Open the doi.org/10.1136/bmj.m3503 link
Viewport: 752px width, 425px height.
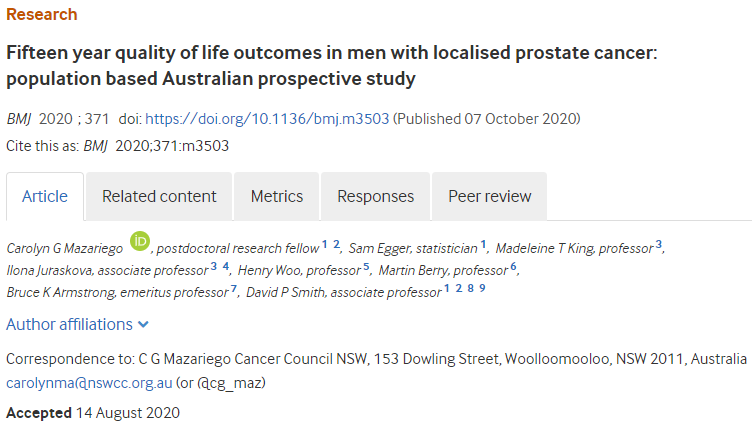click(x=267, y=119)
